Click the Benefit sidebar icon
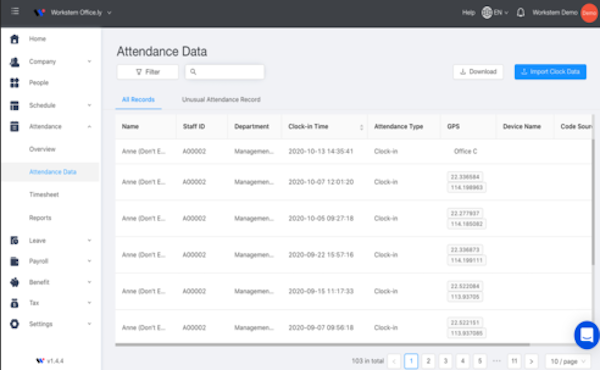 pos(15,282)
